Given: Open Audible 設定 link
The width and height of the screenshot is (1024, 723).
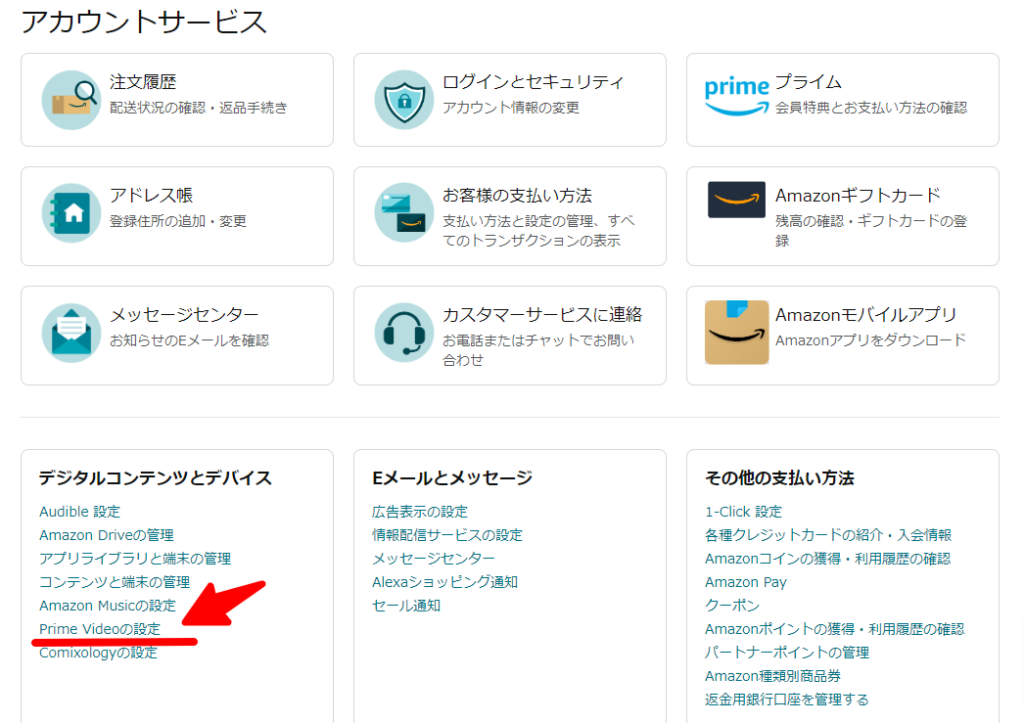Looking at the screenshot, I should 80,512.
